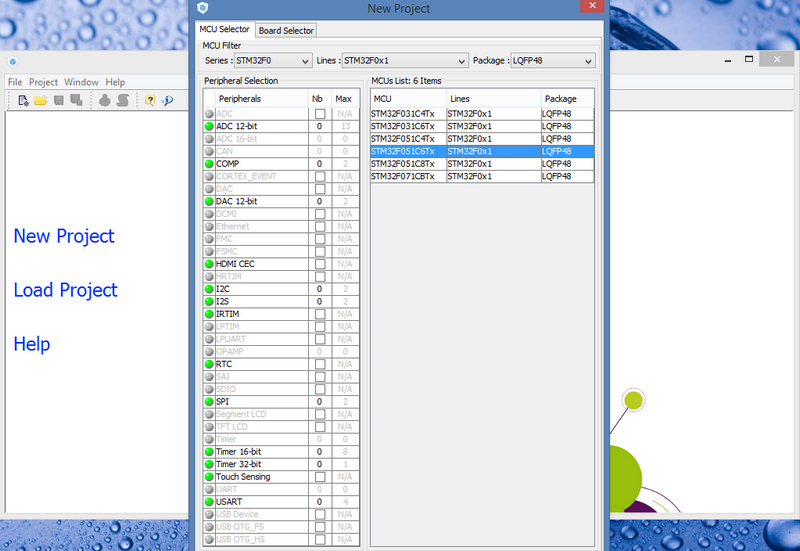
Task: Click the green status dot beside Timer 16-bit
Action: click(x=209, y=452)
